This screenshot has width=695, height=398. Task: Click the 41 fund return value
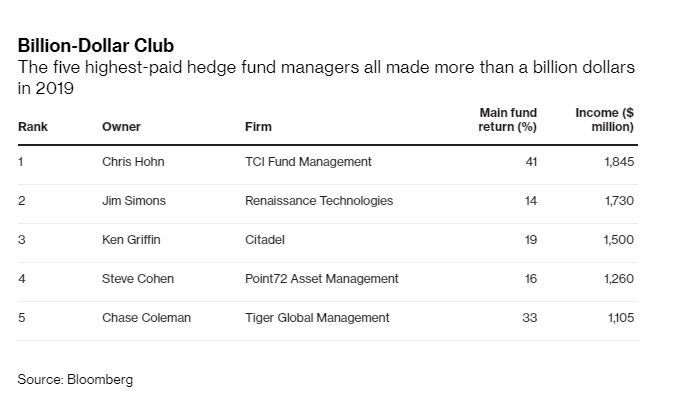[x=531, y=162]
